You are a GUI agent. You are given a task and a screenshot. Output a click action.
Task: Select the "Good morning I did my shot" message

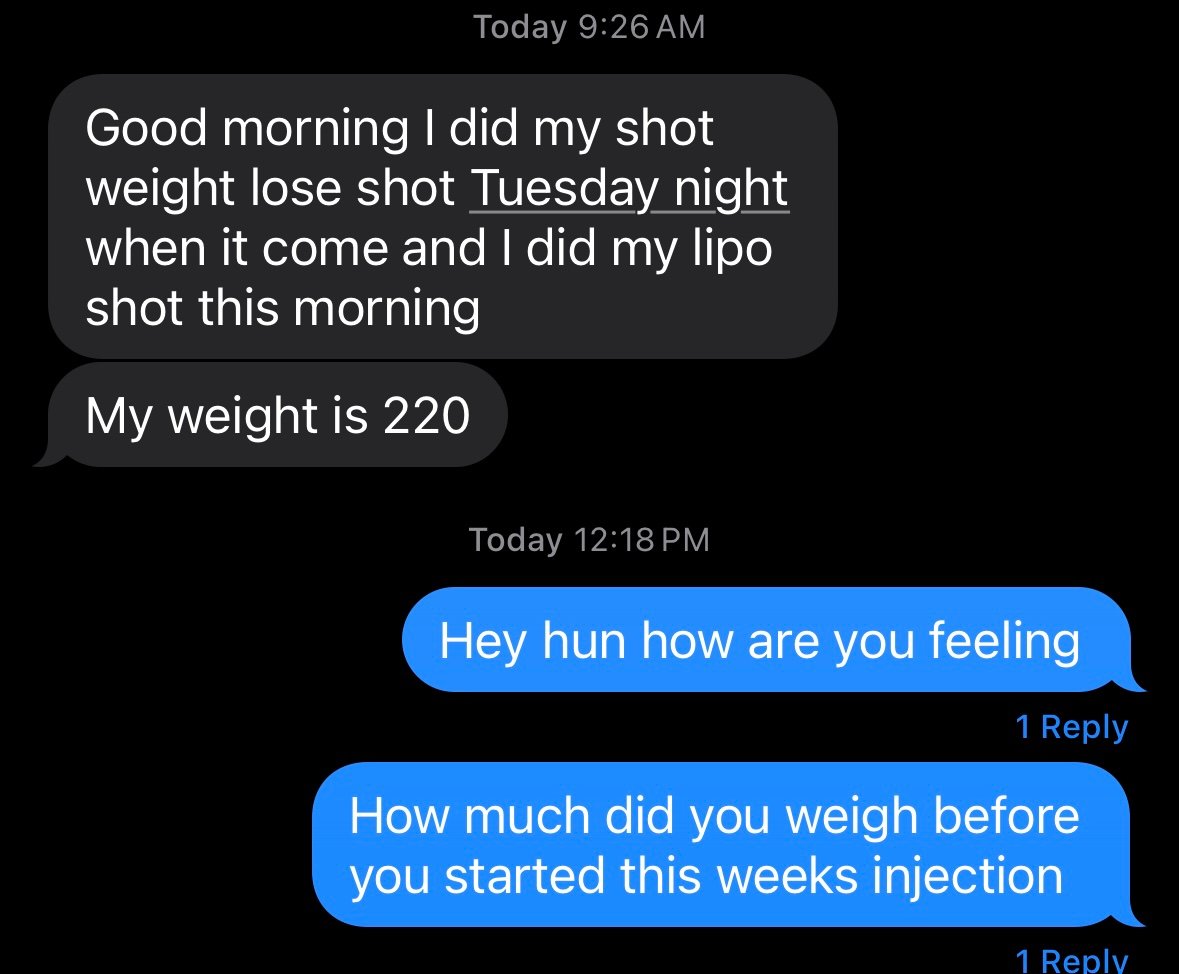(x=440, y=217)
